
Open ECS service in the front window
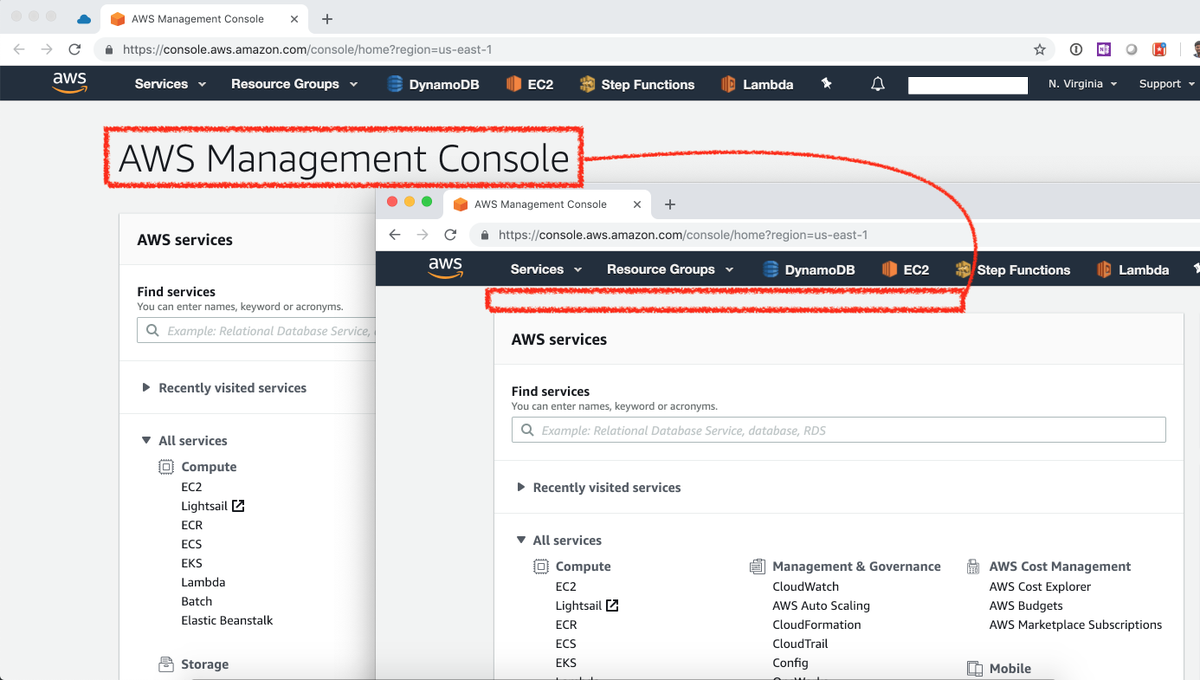[x=566, y=644]
